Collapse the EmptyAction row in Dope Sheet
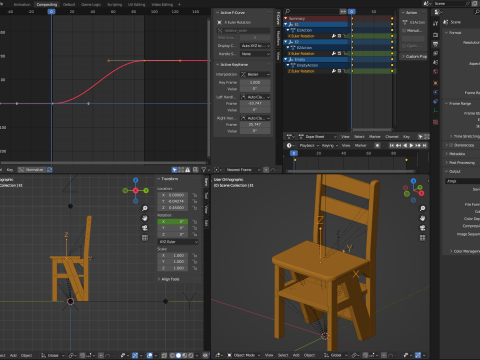This screenshot has height=360, width=480. point(288,65)
